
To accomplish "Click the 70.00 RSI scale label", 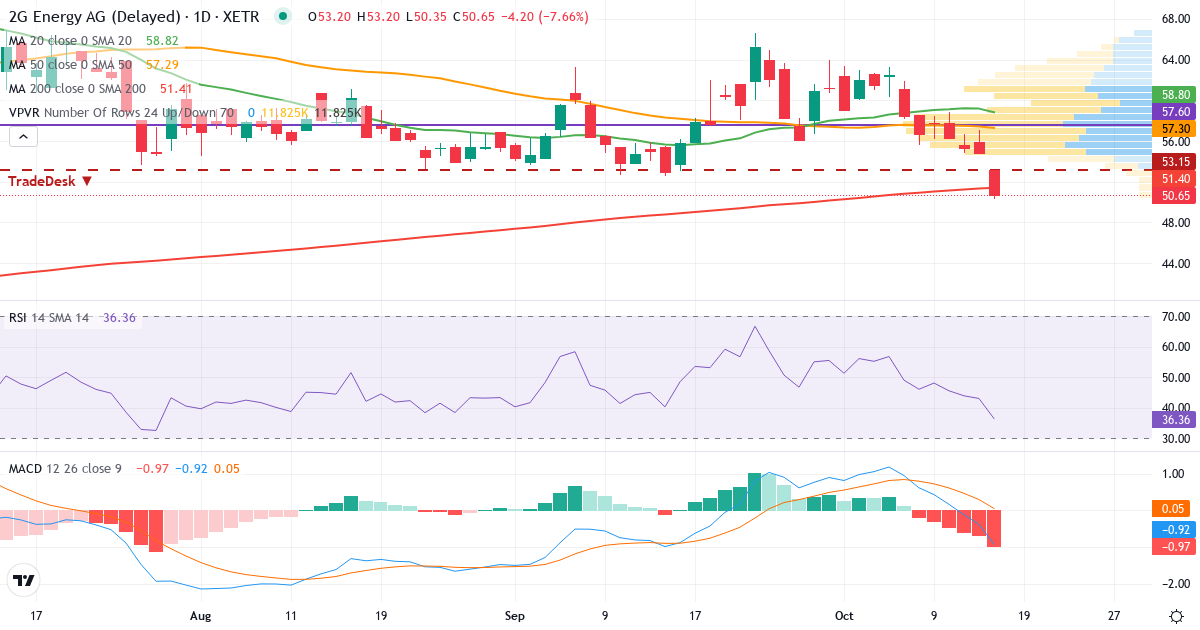I will [1174, 317].
